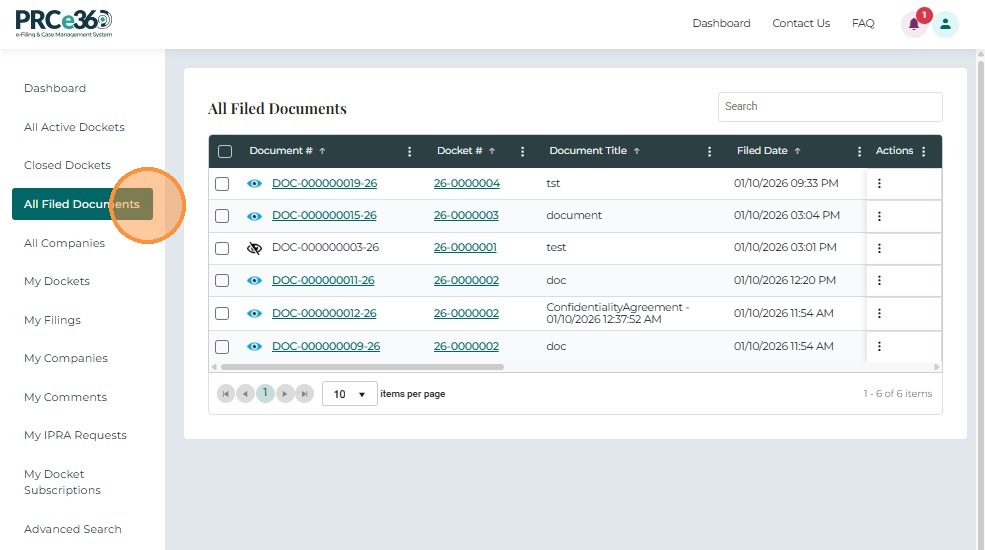This screenshot has height=550, width=985.
Task: Select All Filed Documents sidebar item
Action: (82, 204)
